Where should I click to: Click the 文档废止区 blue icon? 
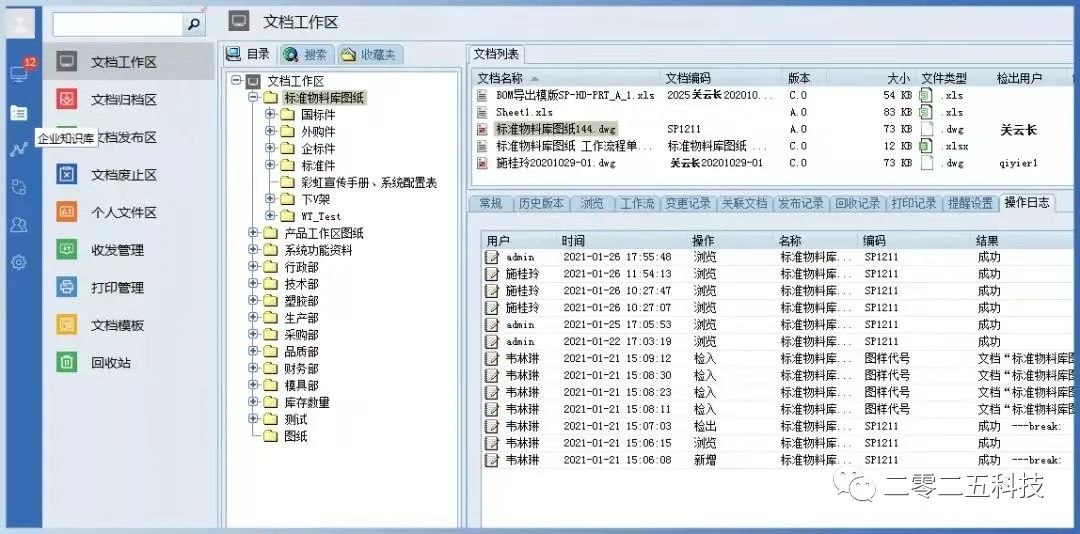pos(67,174)
